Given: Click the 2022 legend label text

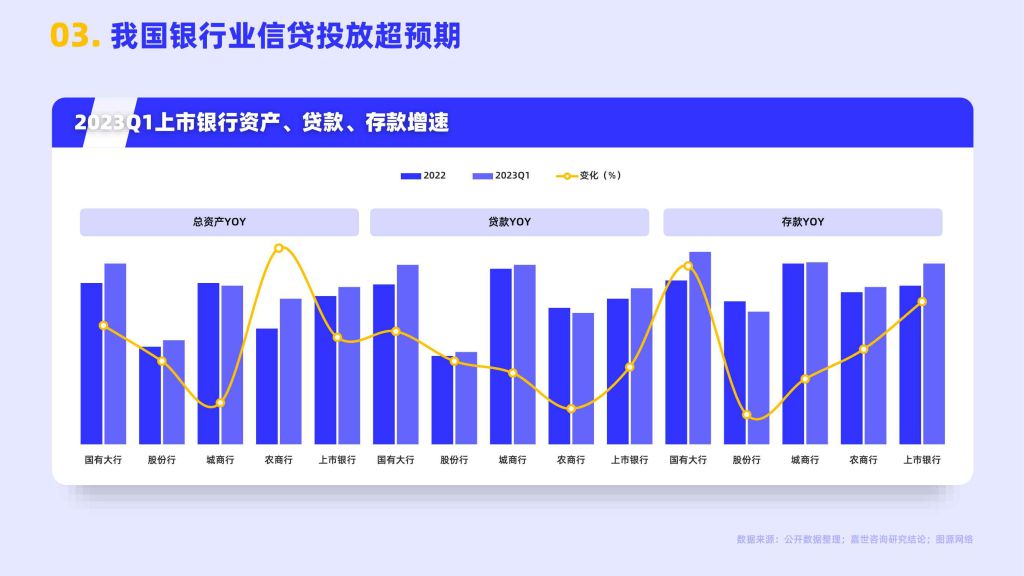Looking at the screenshot, I should (434, 176).
